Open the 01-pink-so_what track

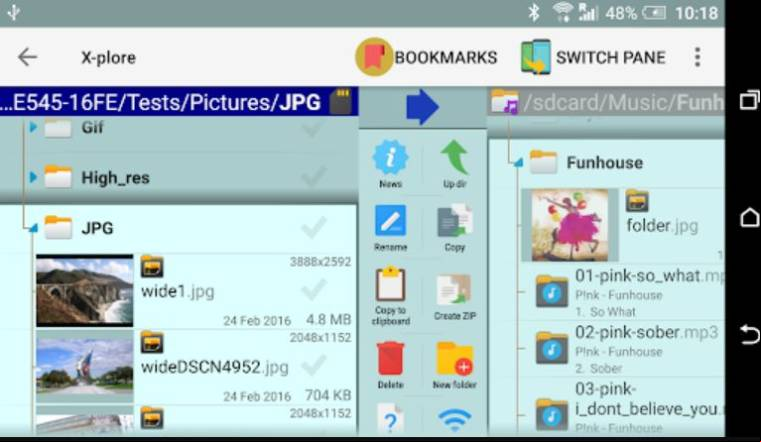tap(623, 292)
